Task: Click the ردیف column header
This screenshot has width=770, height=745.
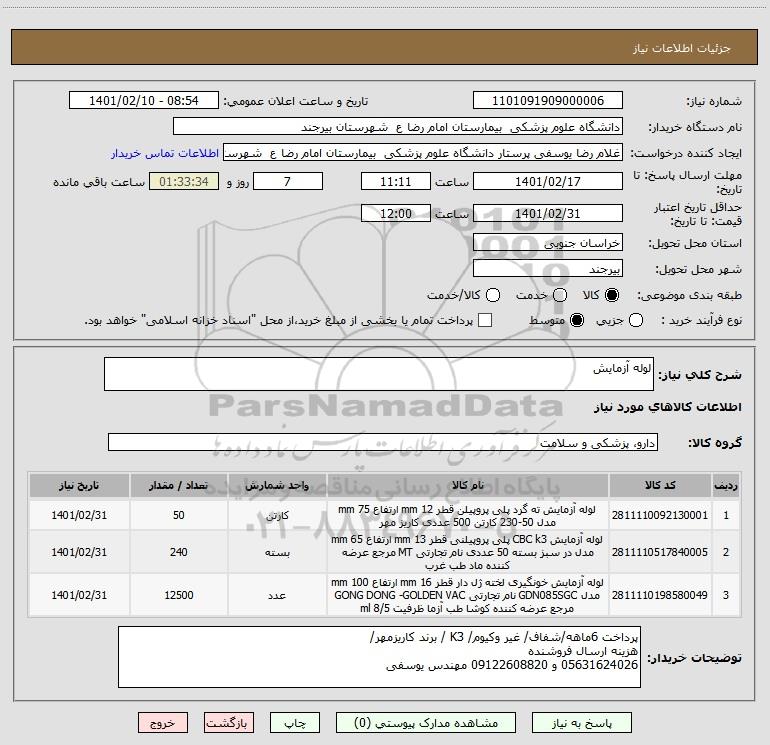Action: [x=726, y=485]
